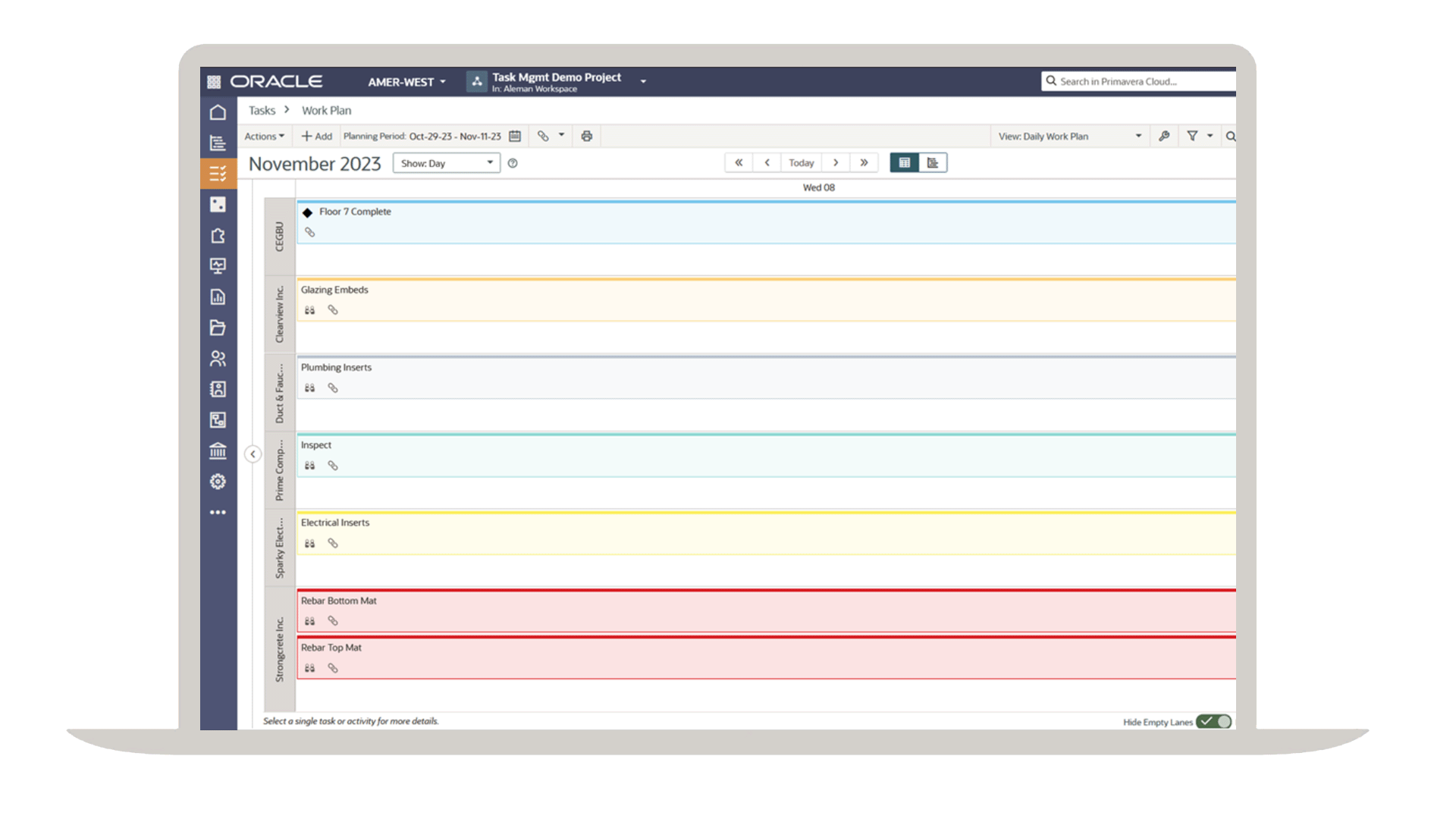Expand the View: Daily Work Plan dropdown

1069,136
